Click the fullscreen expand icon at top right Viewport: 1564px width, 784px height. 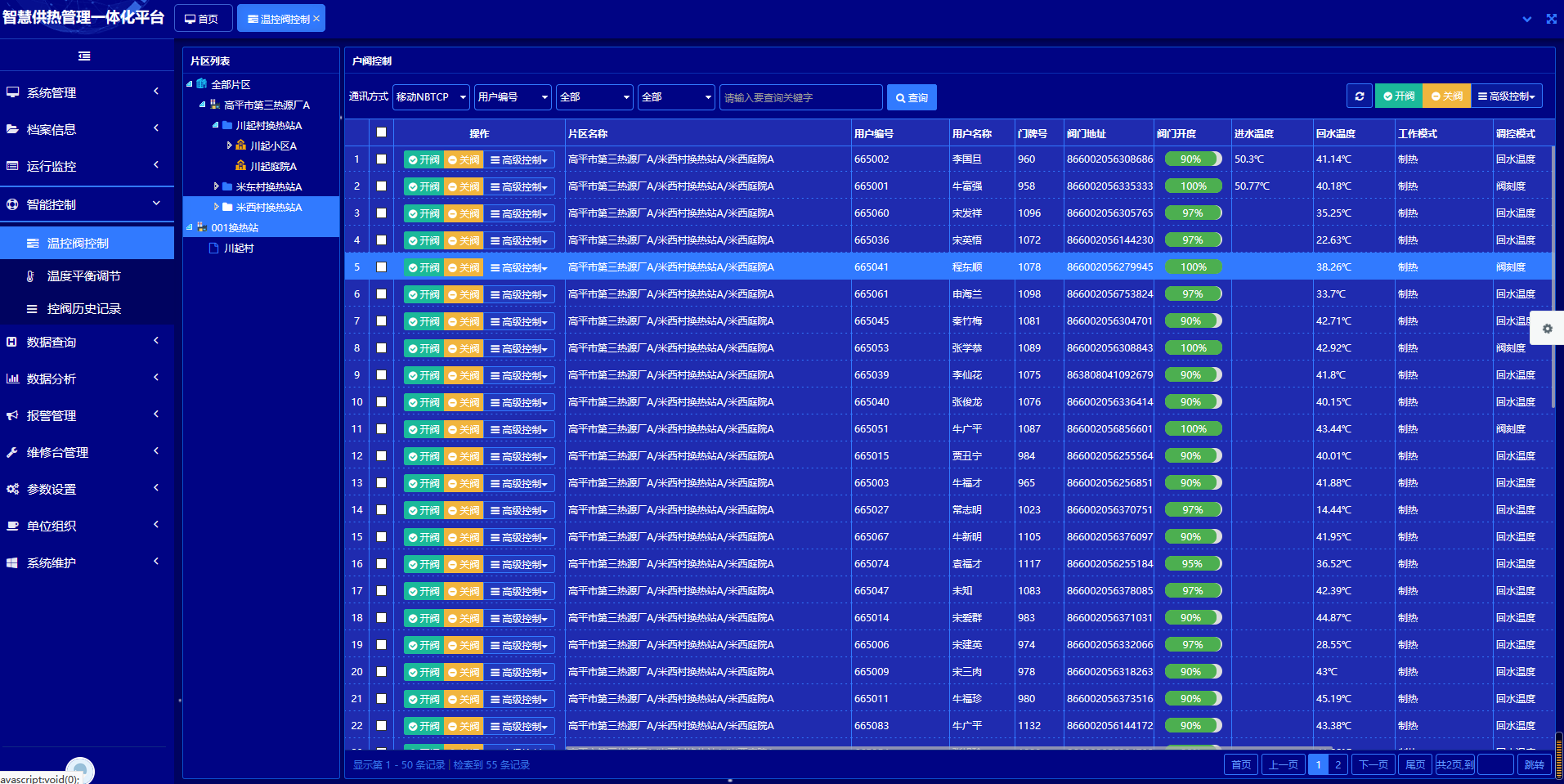[1551, 19]
